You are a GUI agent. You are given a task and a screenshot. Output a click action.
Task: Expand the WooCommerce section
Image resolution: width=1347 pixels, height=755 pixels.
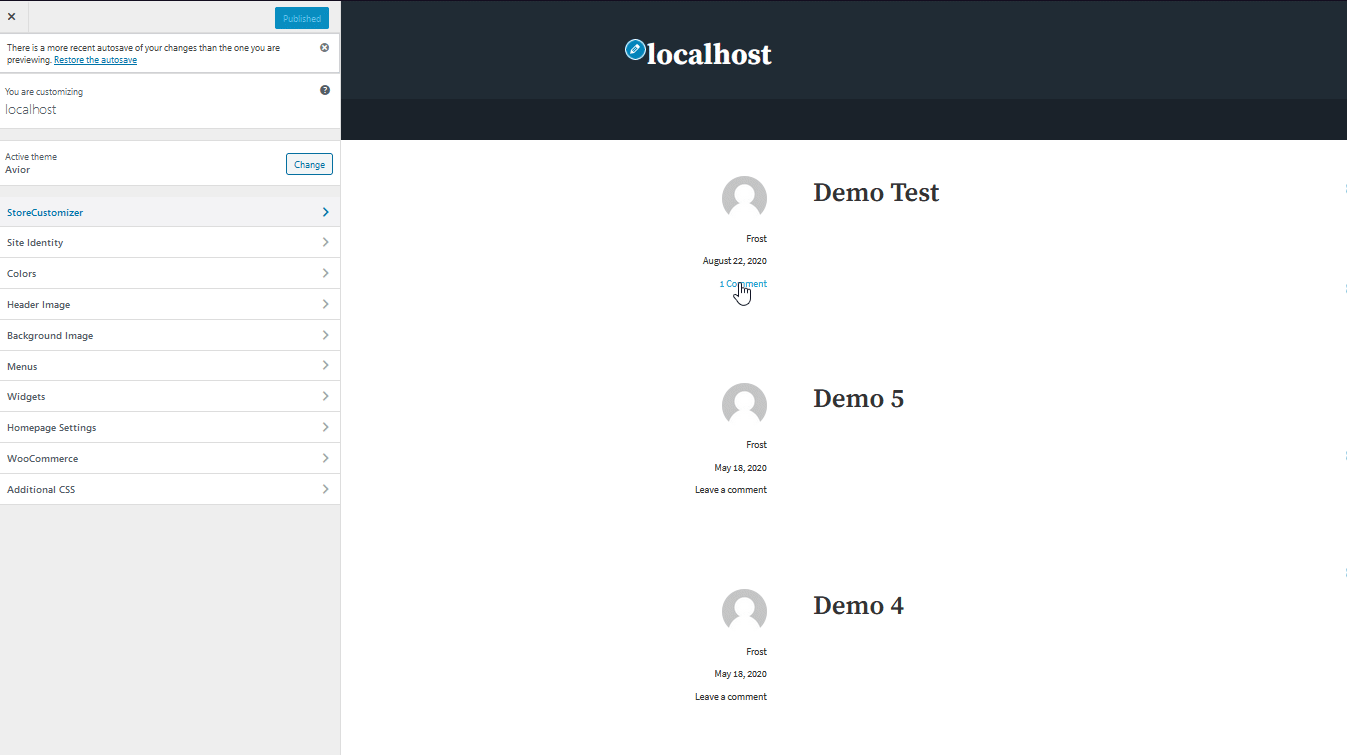(x=170, y=458)
